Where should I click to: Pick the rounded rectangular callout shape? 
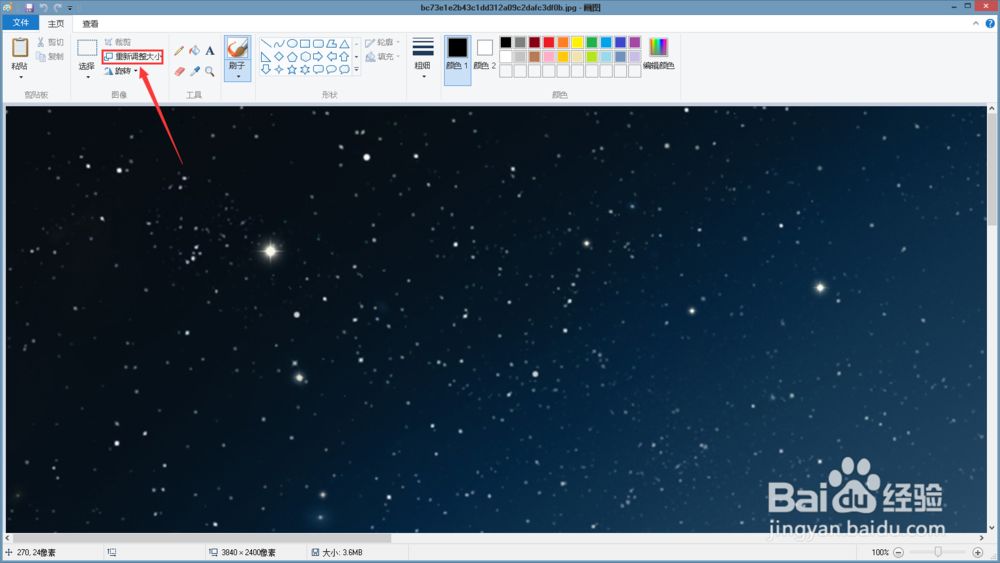tap(318, 69)
